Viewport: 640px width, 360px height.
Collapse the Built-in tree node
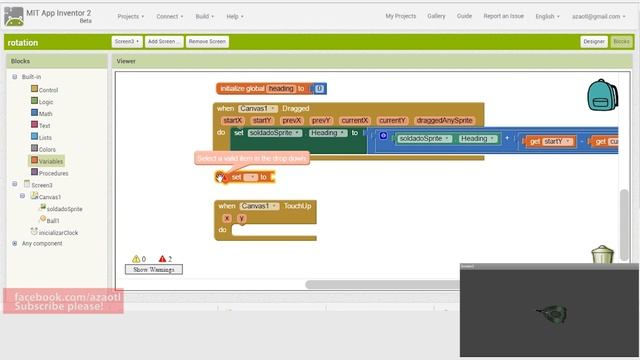click(15, 77)
